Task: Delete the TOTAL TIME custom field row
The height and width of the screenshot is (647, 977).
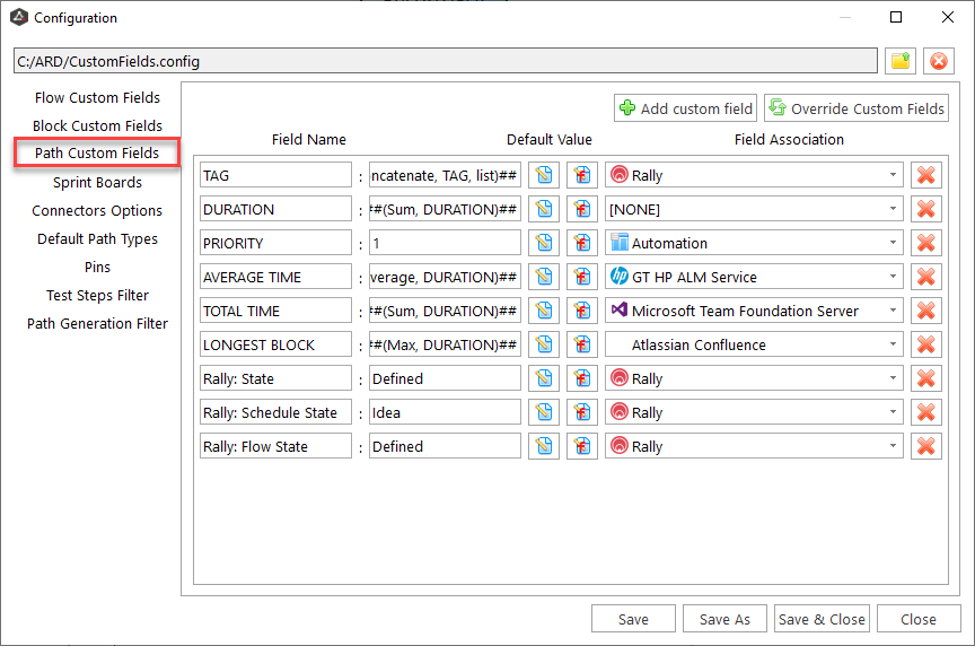Action: 926,311
